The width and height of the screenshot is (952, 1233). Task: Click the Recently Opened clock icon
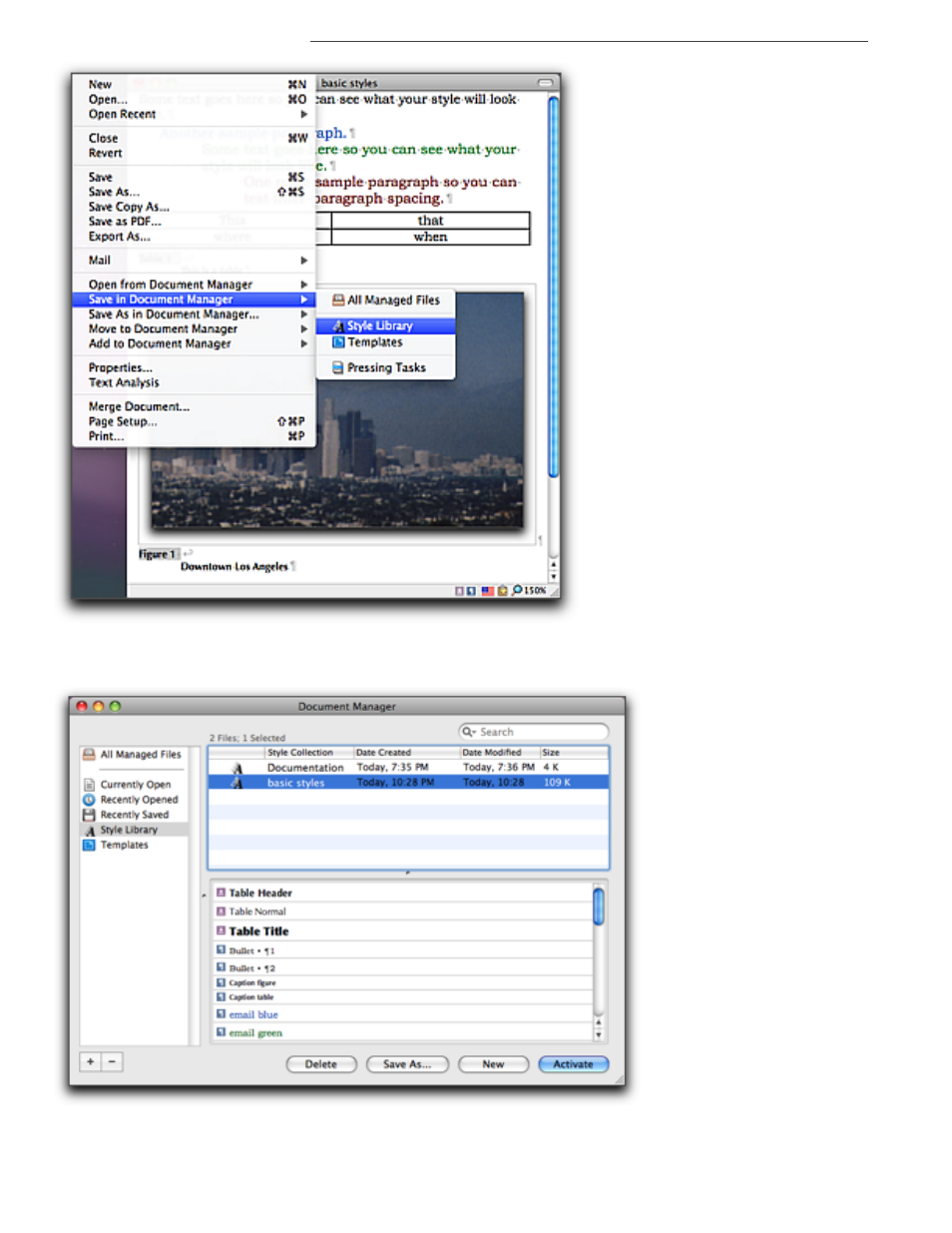[x=89, y=800]
